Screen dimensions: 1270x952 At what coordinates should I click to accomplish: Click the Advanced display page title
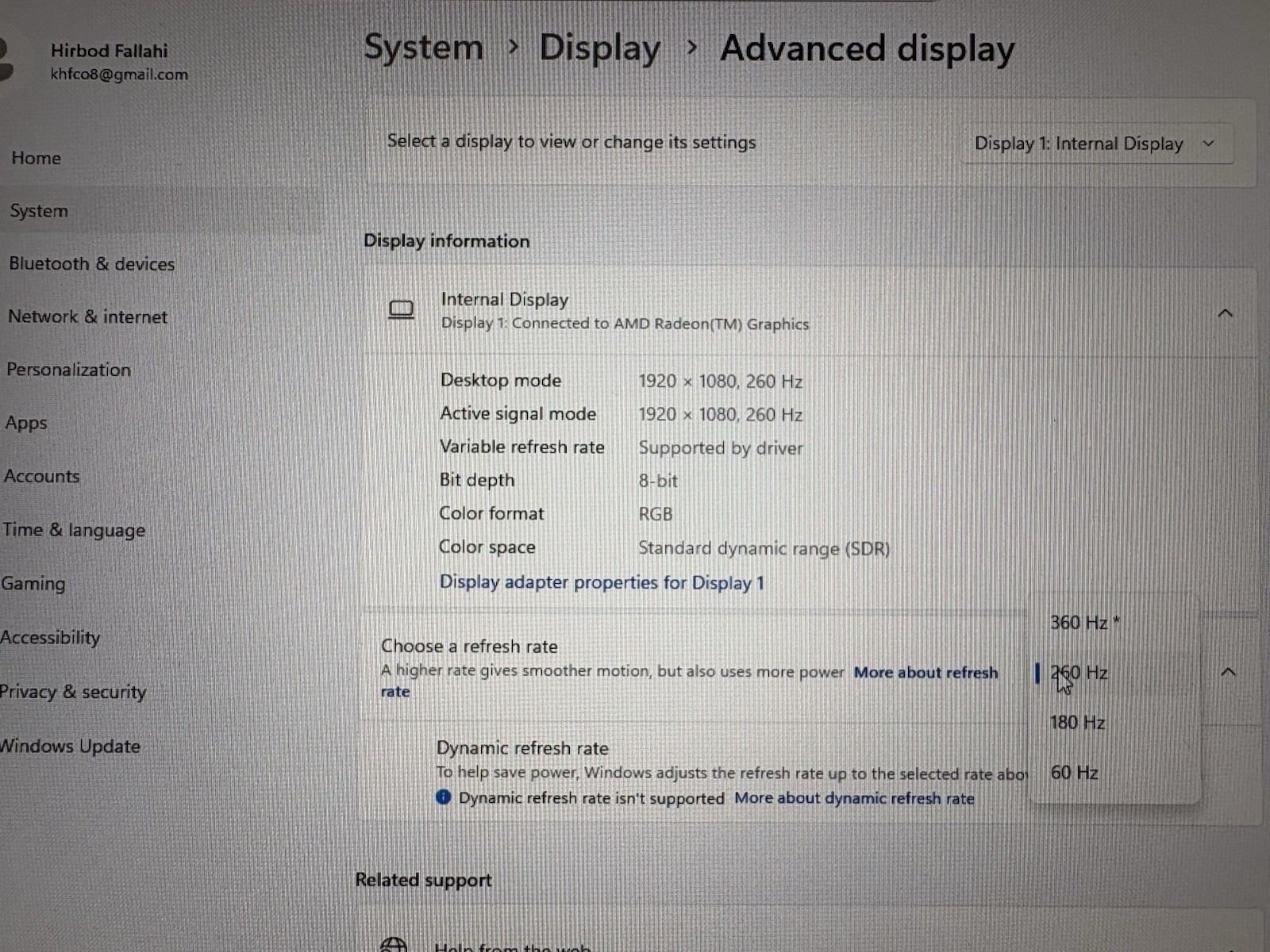tap(867, 49)
